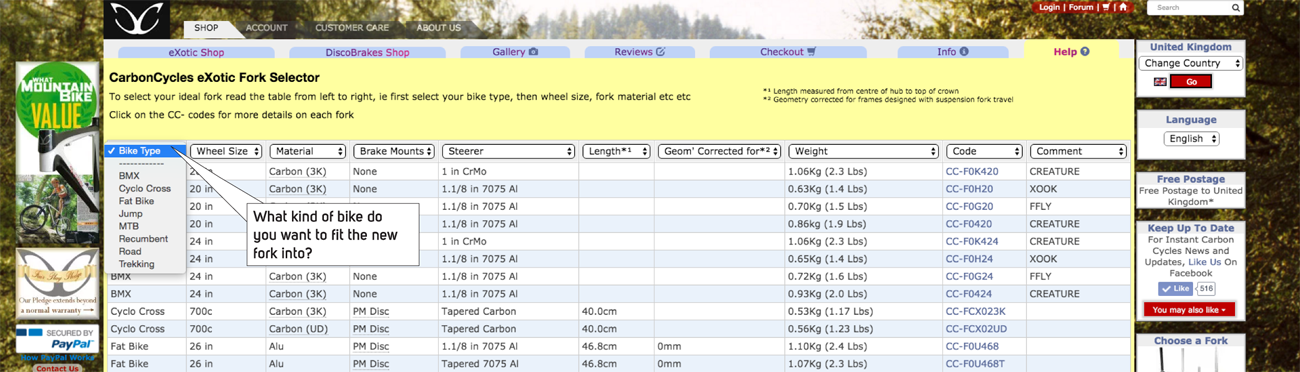The height and width of the screenshot is (372, 1300).
Task: Open the Length filter dropdown
Action: coord(616,152)
